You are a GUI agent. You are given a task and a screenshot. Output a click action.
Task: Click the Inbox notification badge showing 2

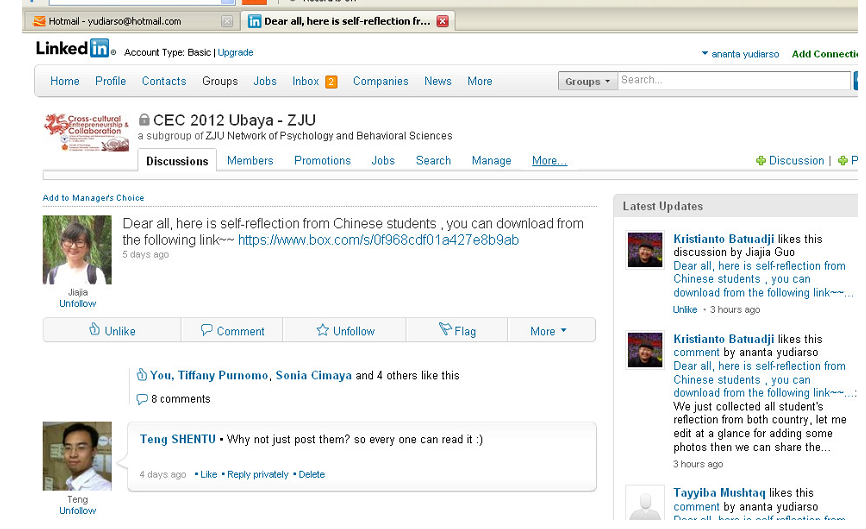(x=331, y=82)
